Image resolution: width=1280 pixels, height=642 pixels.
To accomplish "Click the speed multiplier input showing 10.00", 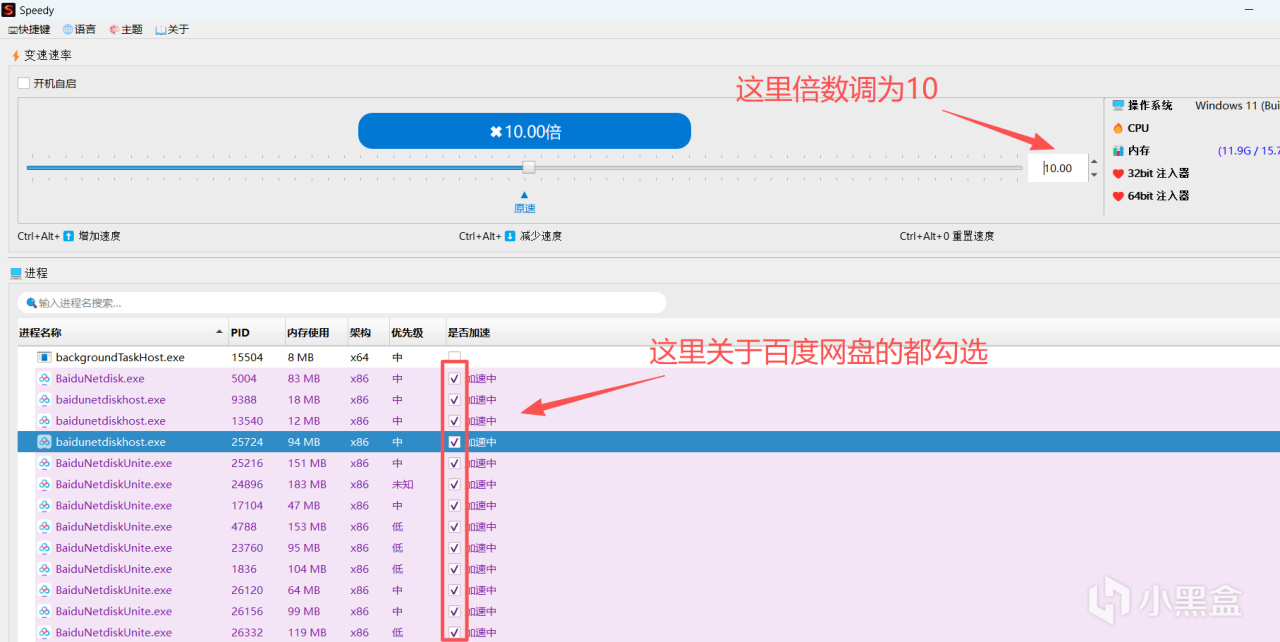I will coord(1057,168).
